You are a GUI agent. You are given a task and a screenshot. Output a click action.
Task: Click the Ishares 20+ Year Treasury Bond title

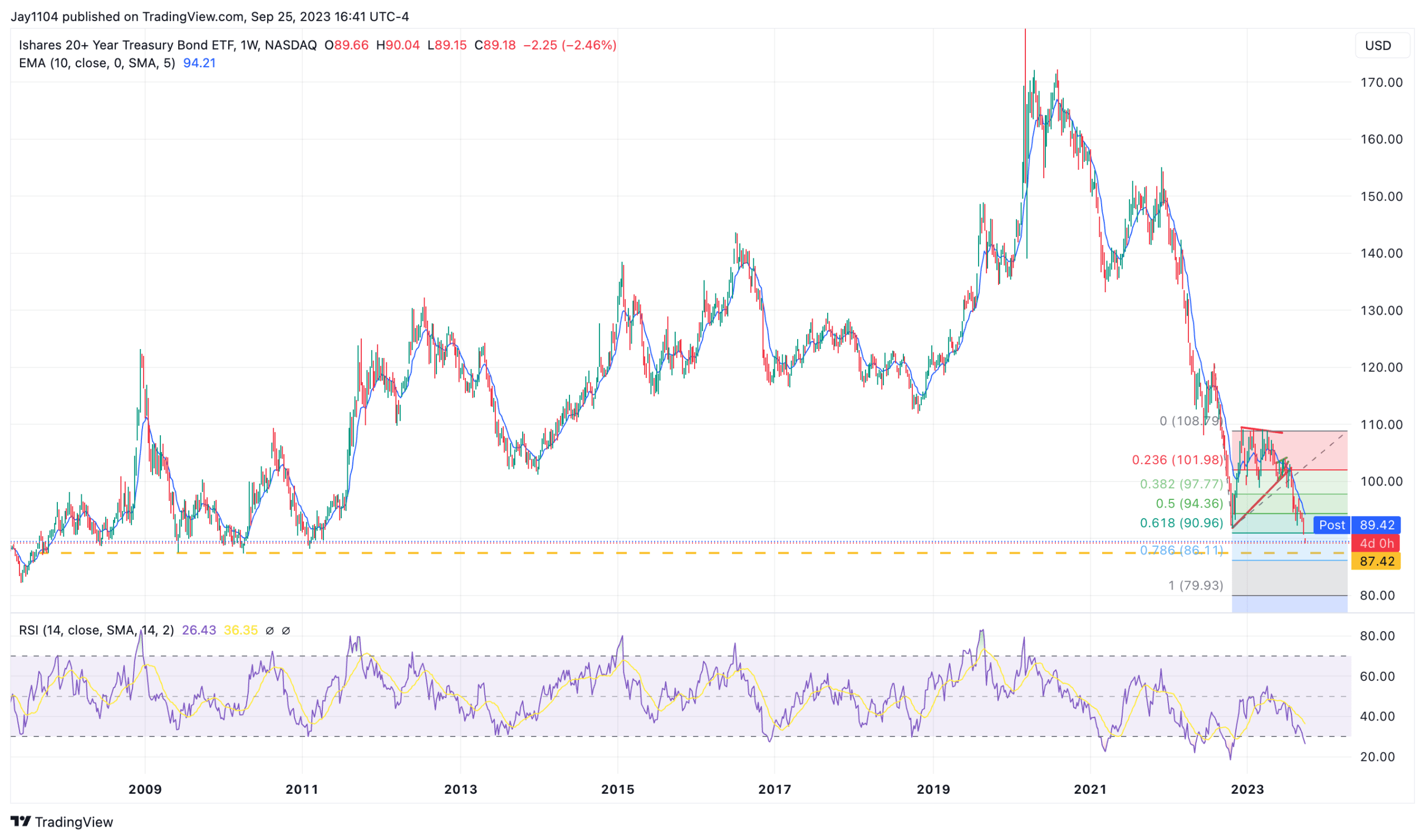(168, 45)
